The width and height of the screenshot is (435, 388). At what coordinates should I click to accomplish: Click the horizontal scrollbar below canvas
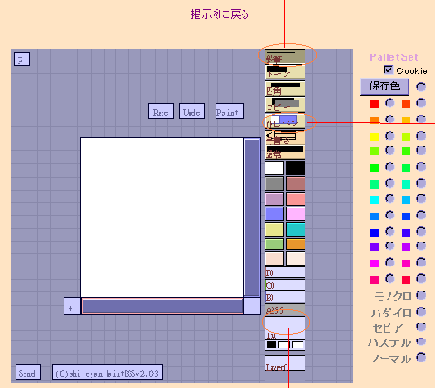tap(163, 306)
